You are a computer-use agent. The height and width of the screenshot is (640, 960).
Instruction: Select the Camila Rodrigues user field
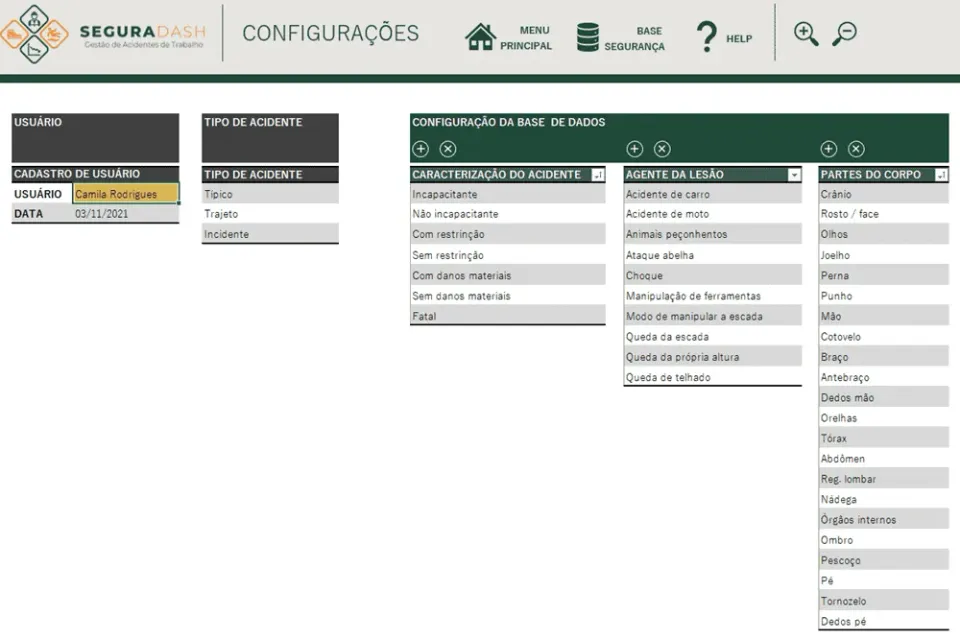click(126, 194)
